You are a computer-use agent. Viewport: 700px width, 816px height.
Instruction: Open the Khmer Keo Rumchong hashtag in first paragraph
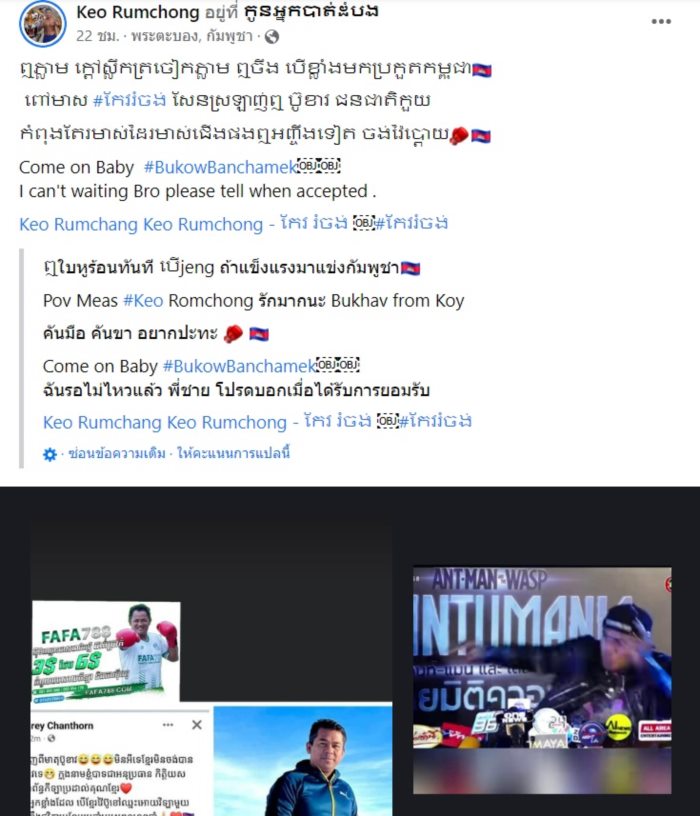click(130, 100)
